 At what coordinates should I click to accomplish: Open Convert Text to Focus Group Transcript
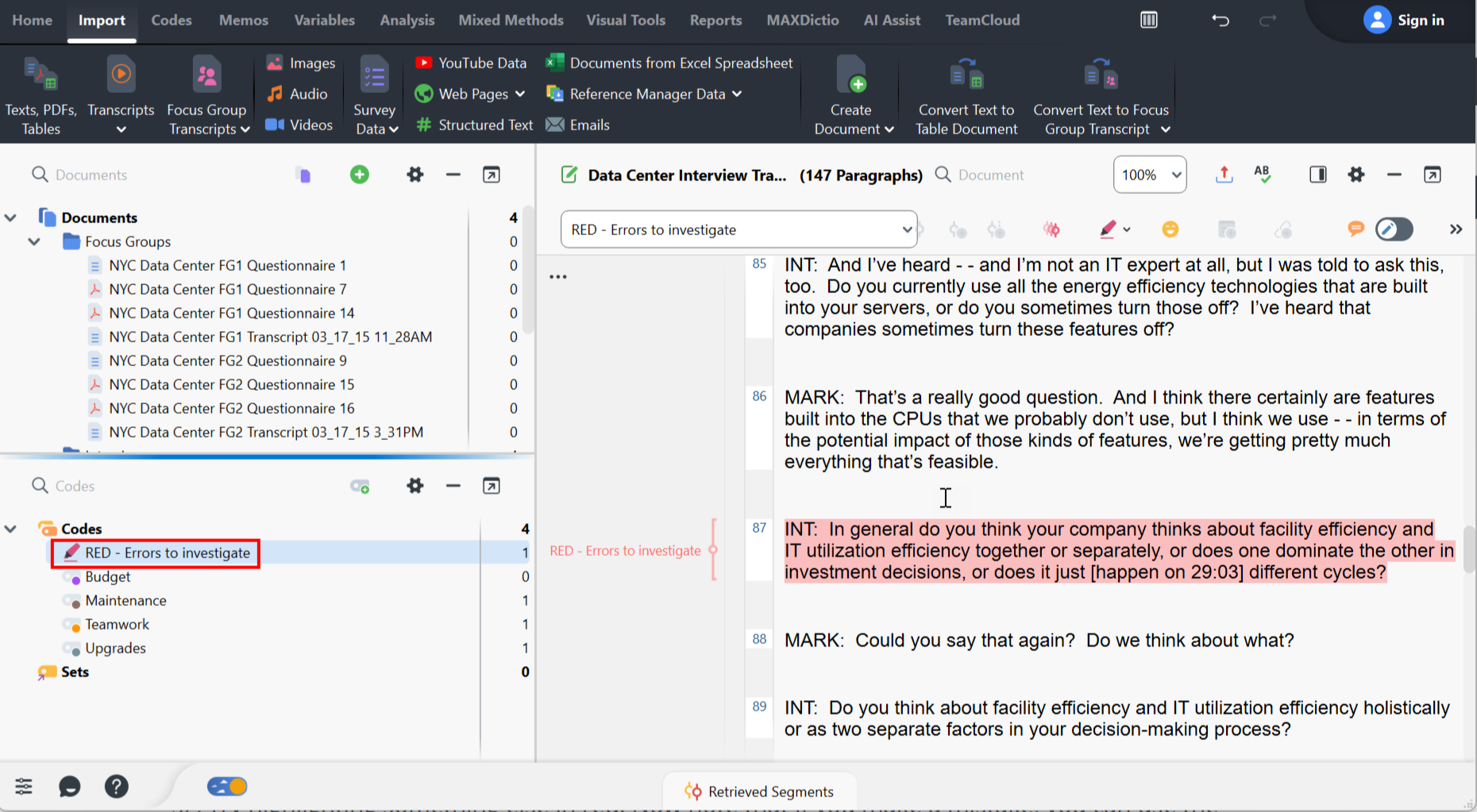(x=1101, y=95)
